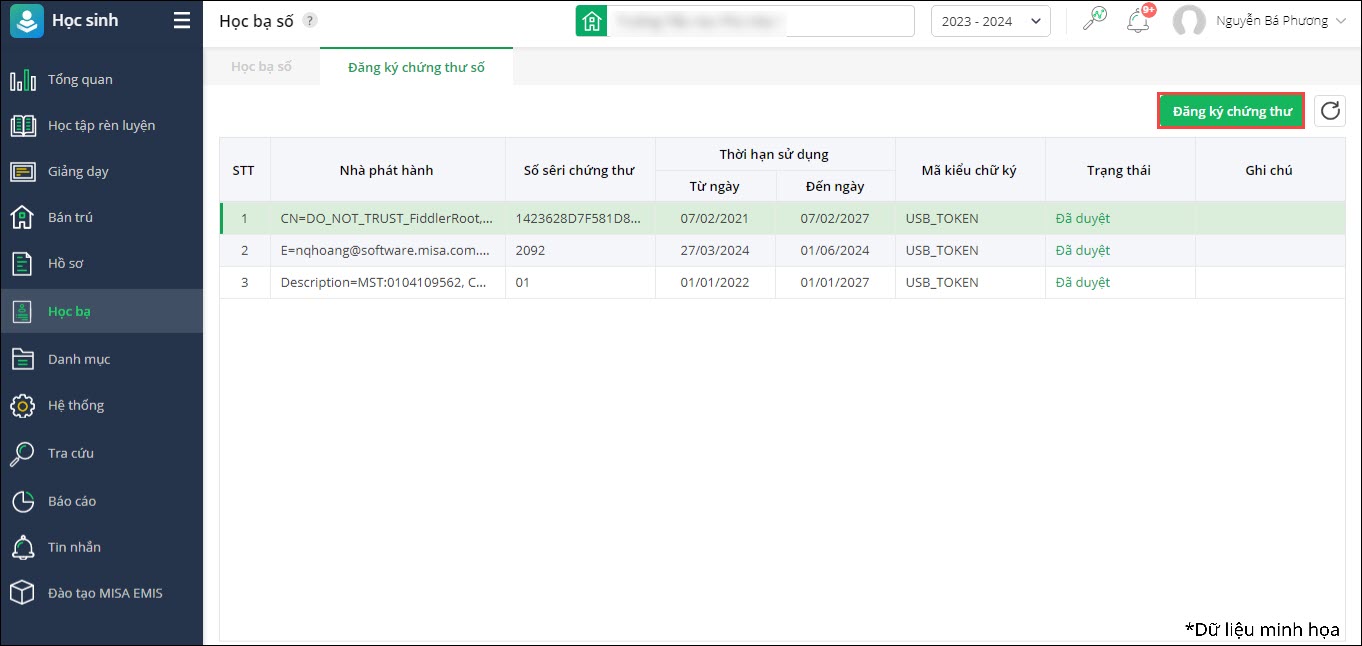
Task: Click the Học sinh app logo icon
Action: 27,21
